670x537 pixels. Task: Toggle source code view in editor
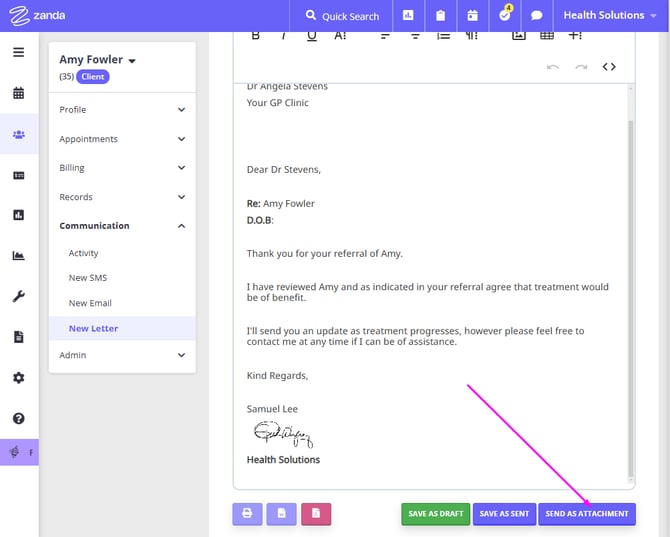[x=609, y=67]
